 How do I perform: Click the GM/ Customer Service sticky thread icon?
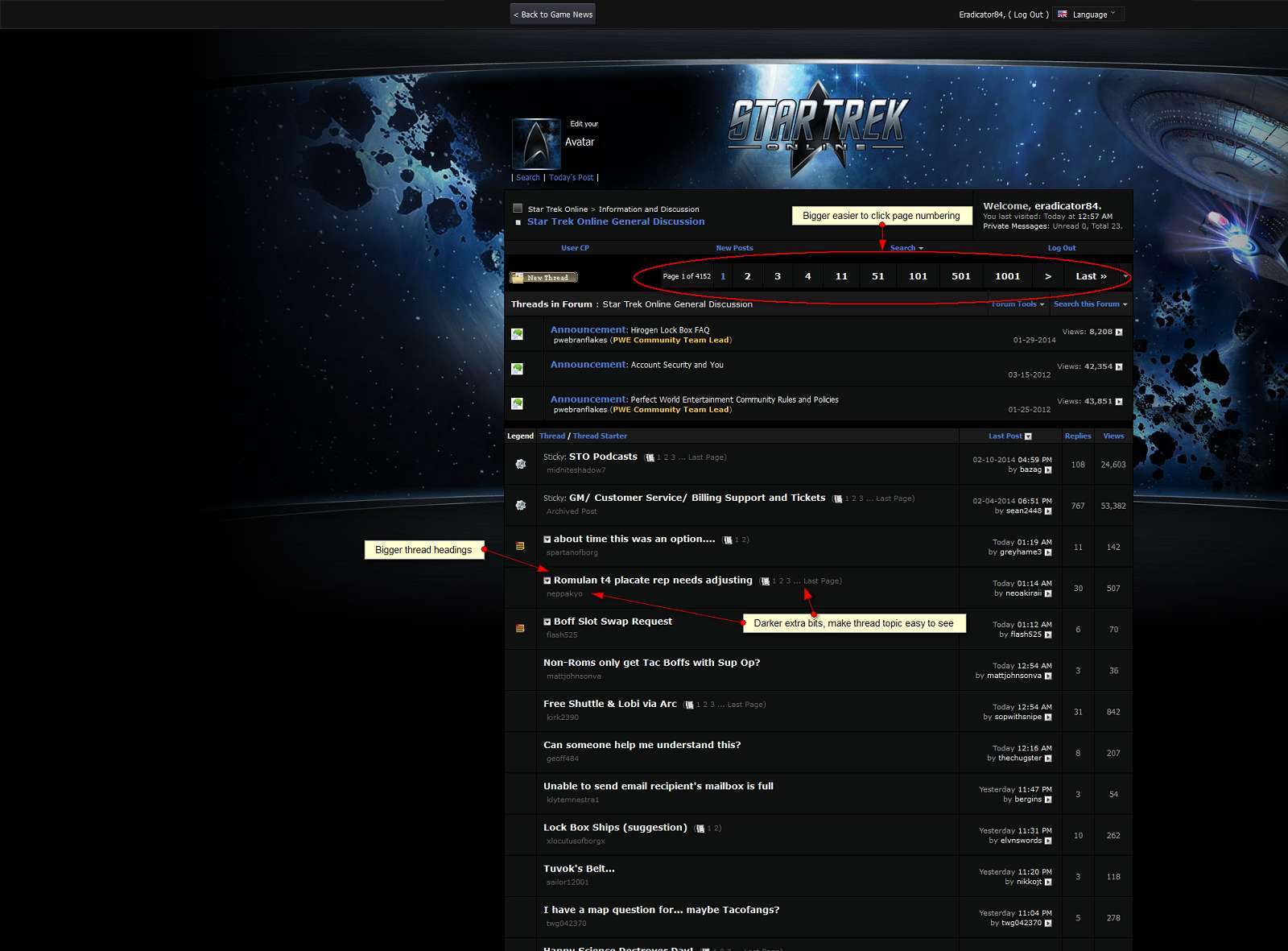coord(520,505)
